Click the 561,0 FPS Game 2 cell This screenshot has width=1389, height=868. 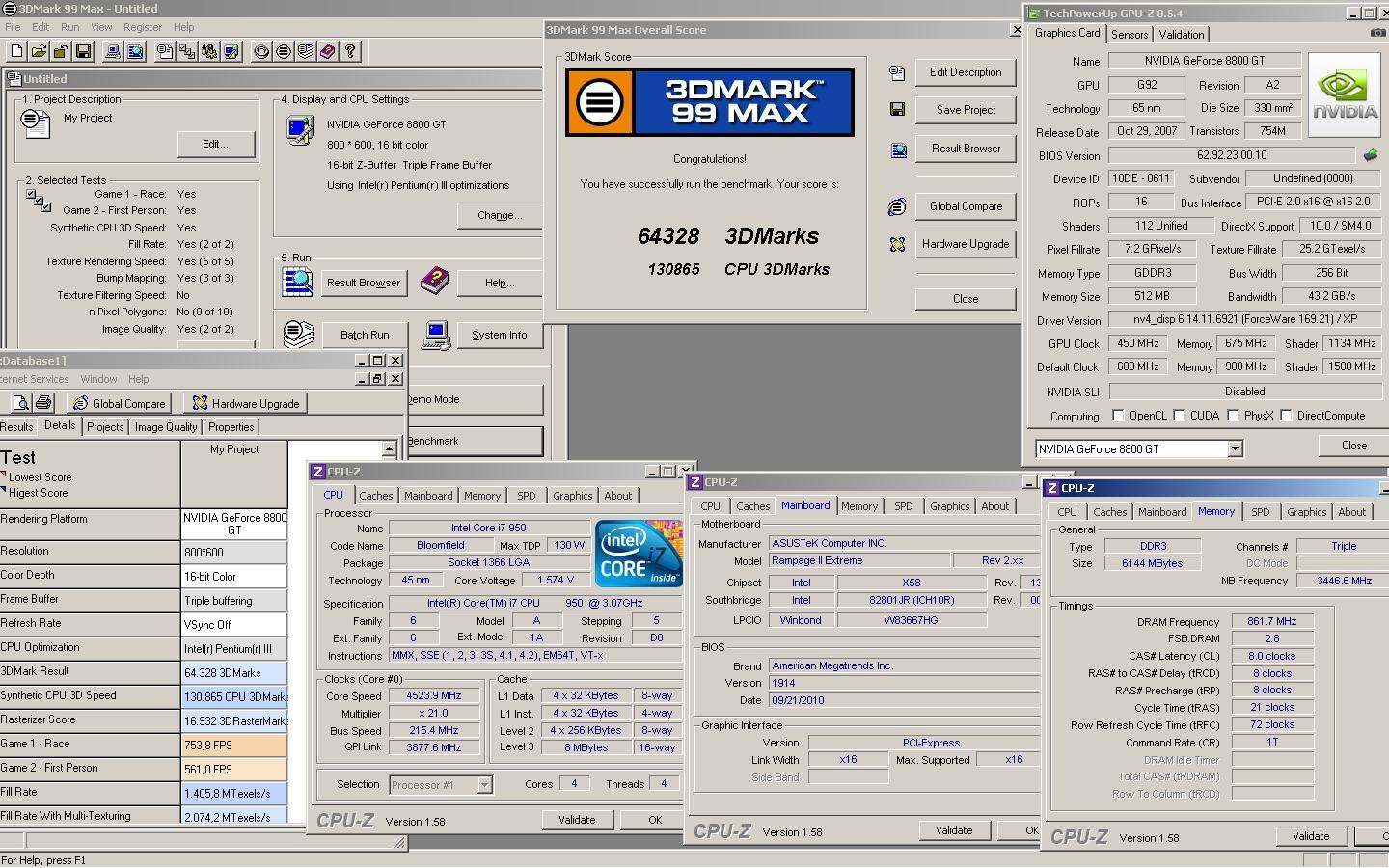tap(233, 770)
